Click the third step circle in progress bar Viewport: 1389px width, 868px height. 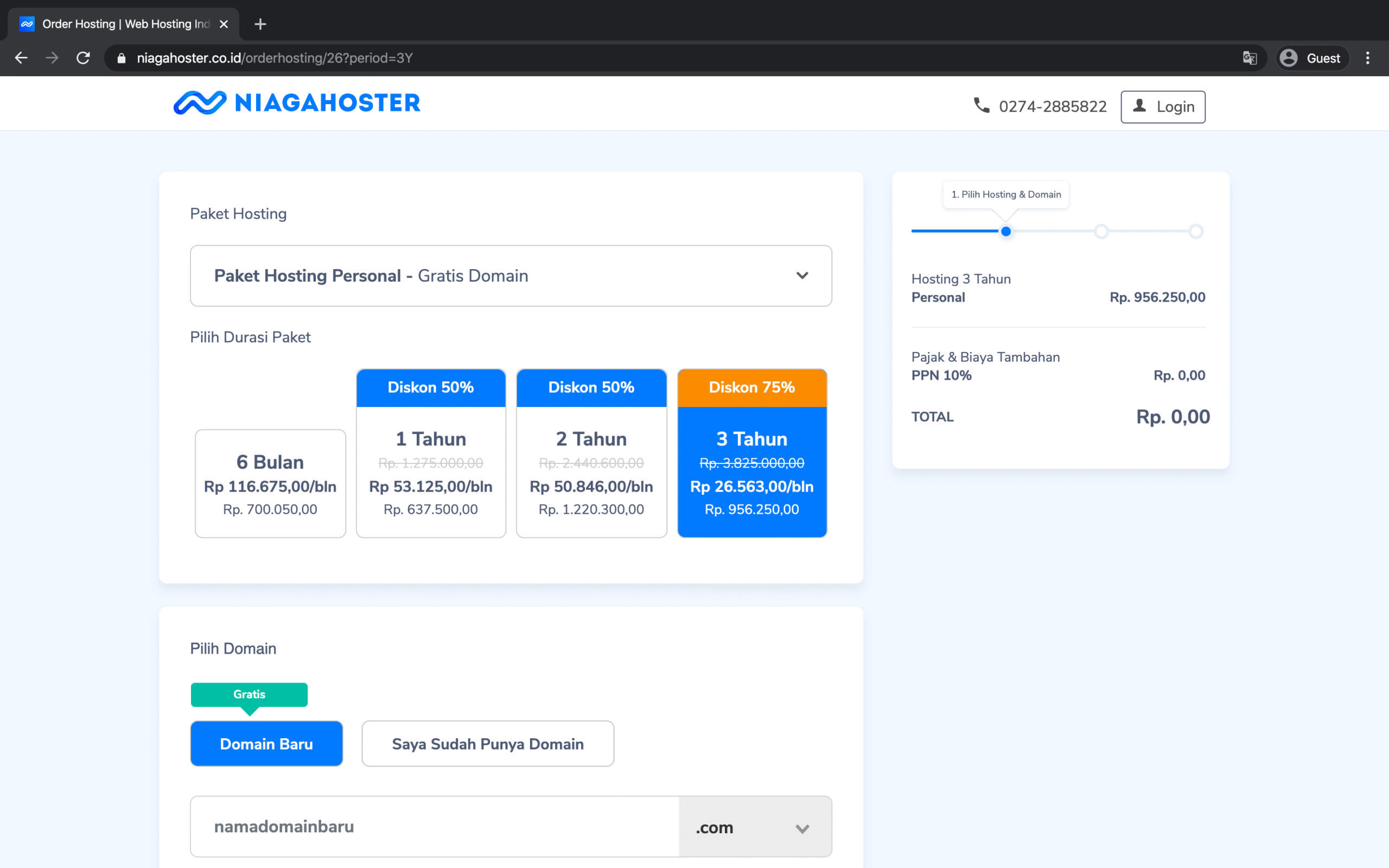(x=1196, y=231)
